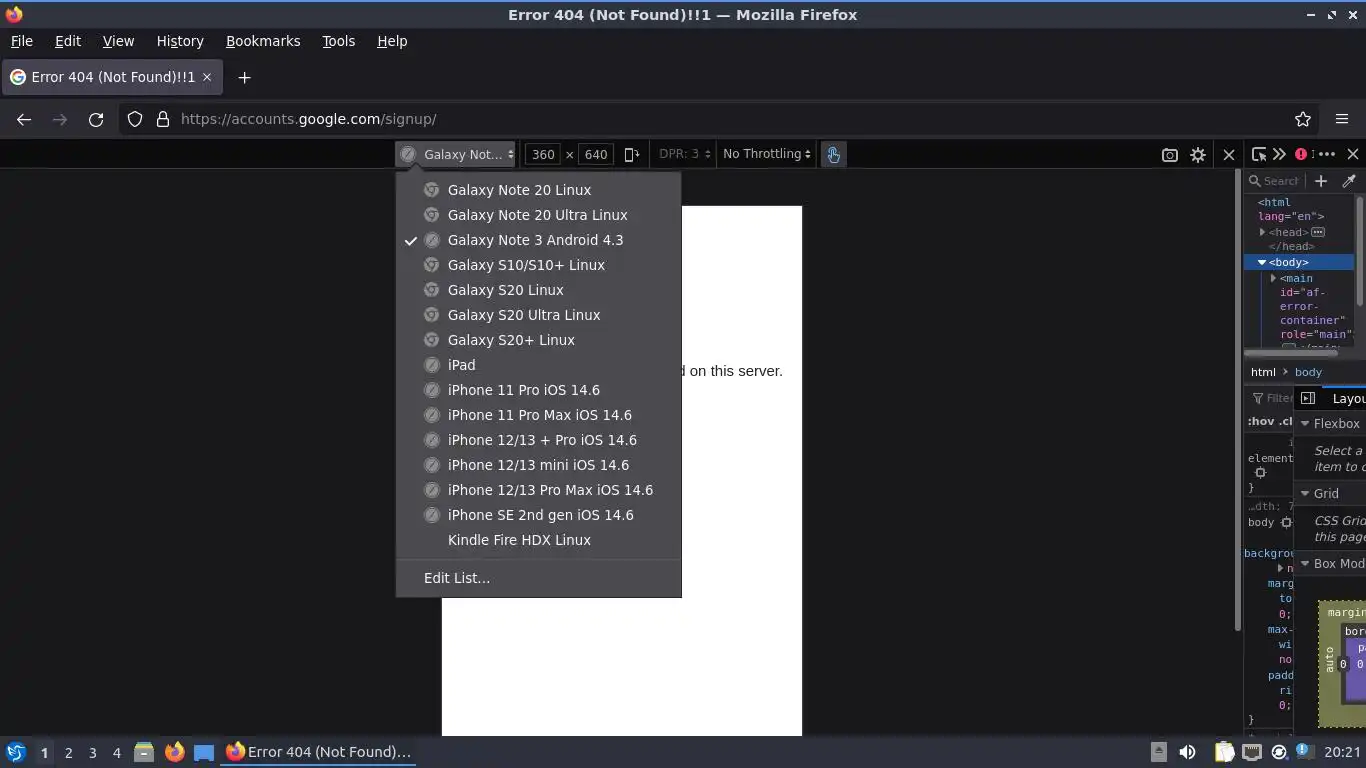Choose Galaxy Note 20 Ultra Linux
The image size is (1366, 768).
(538, 215)
